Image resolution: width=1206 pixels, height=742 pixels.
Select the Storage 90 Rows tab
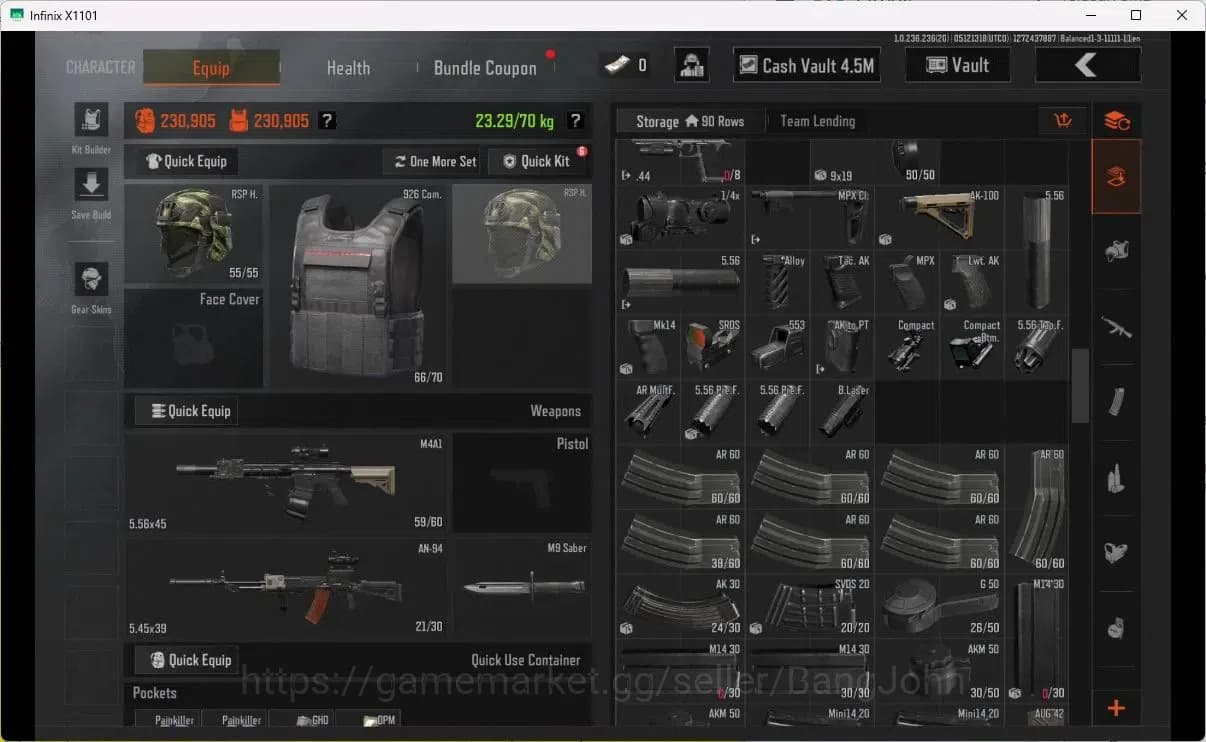coord(690,121)
